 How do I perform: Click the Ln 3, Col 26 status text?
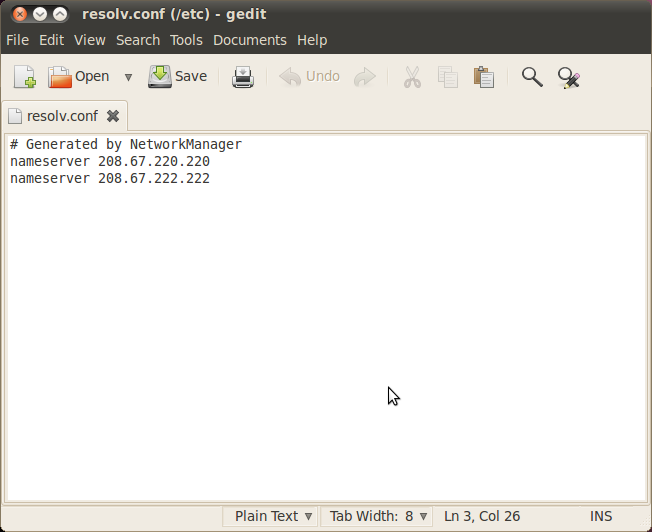point(482,516)
